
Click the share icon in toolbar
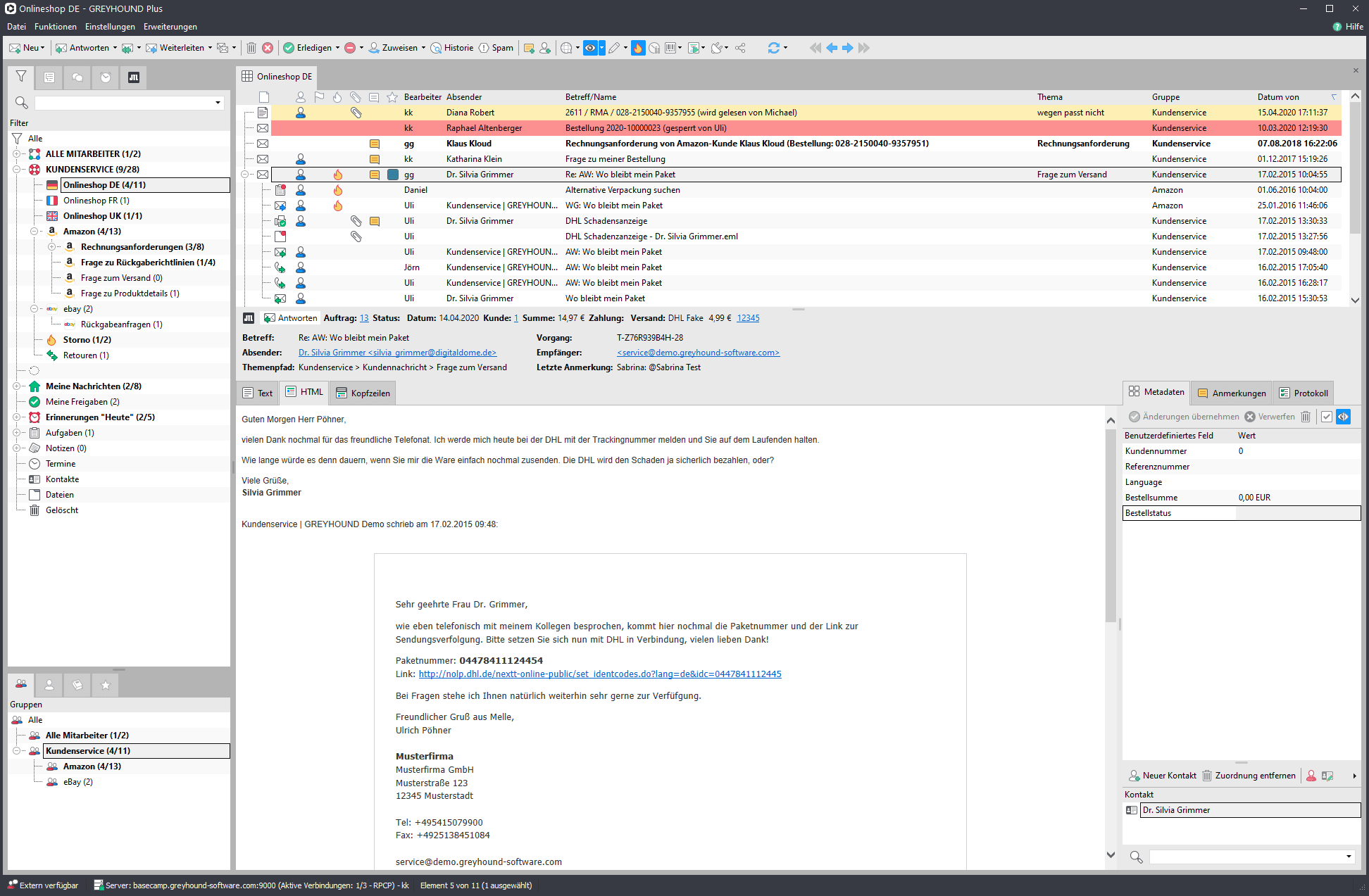tap(740, 48)
